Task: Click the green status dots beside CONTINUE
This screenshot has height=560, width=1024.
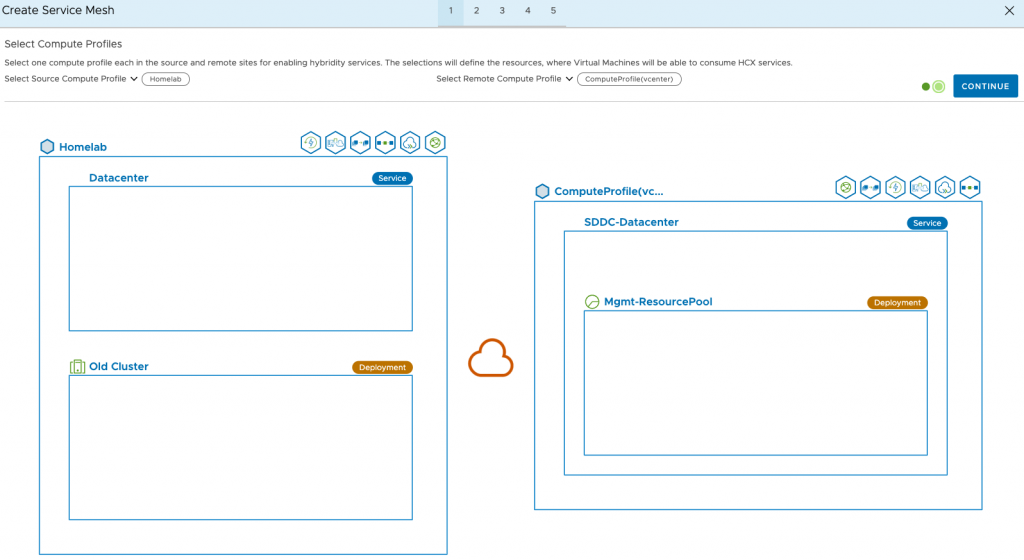Action: tap(933, 86)
